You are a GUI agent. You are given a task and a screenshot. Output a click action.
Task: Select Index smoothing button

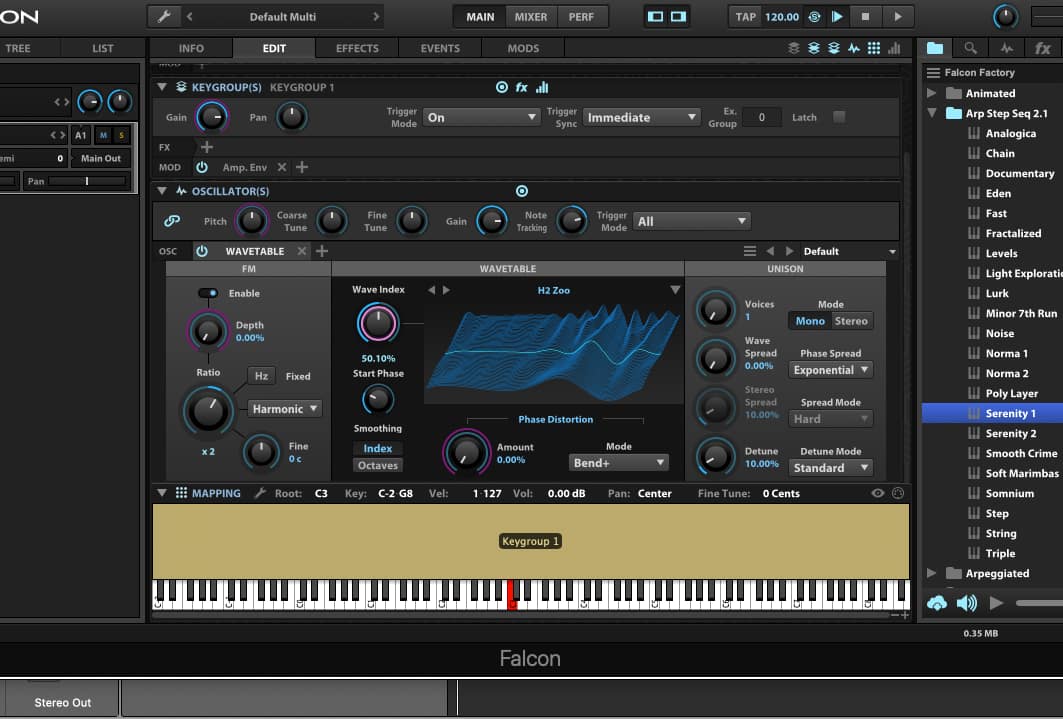pos(378,449)
